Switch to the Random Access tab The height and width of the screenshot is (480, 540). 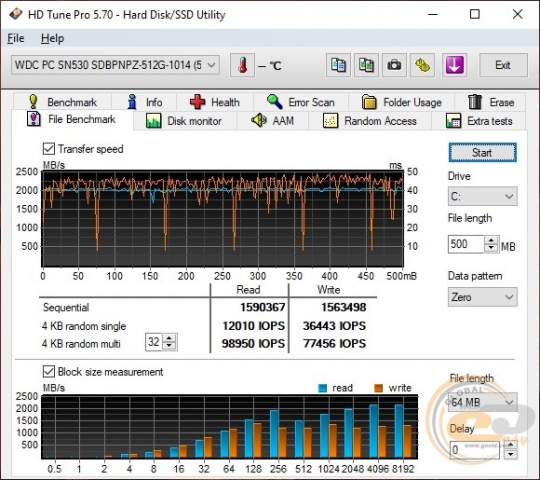click(370, 121)
